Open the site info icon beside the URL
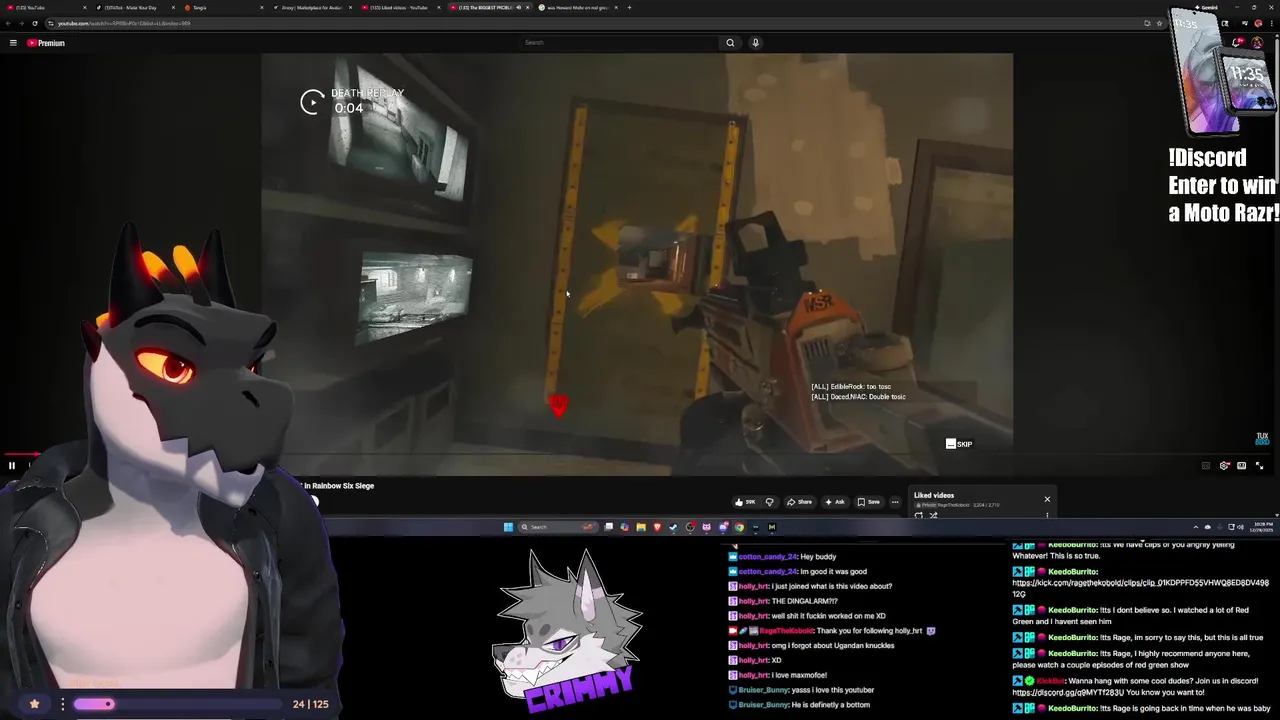Screen dimensions: 1280x720 (x=51, y=23)
